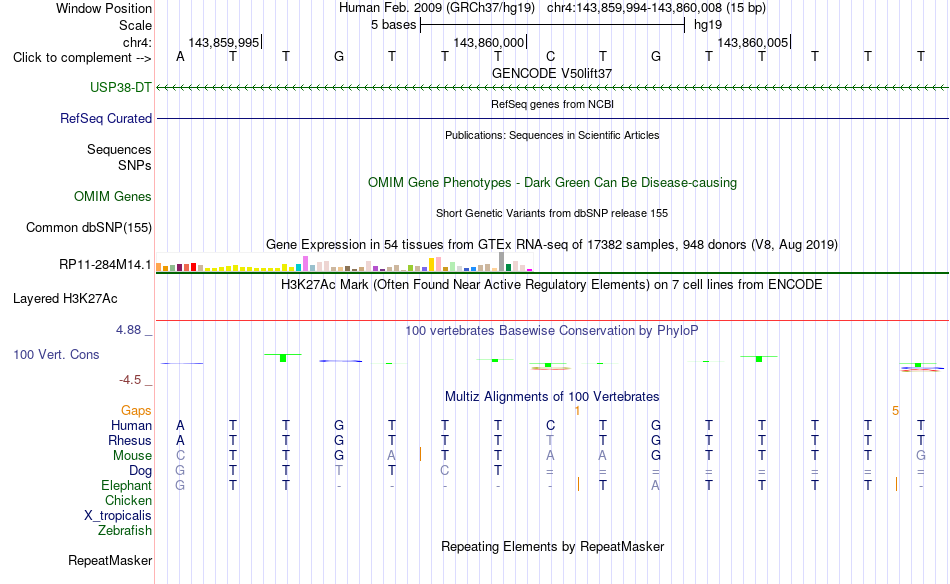
Task: Click the hg19 label beside the scale bar
Action: pyautogui.click(x=708, y=25)
